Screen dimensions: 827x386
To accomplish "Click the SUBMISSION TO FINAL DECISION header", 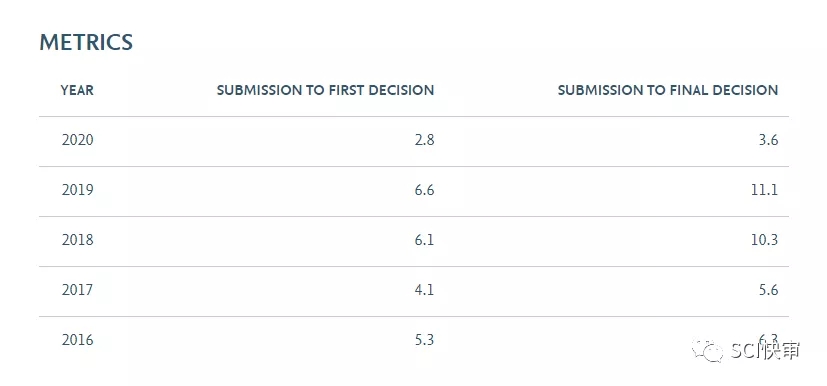I will (x=668, y=90).
